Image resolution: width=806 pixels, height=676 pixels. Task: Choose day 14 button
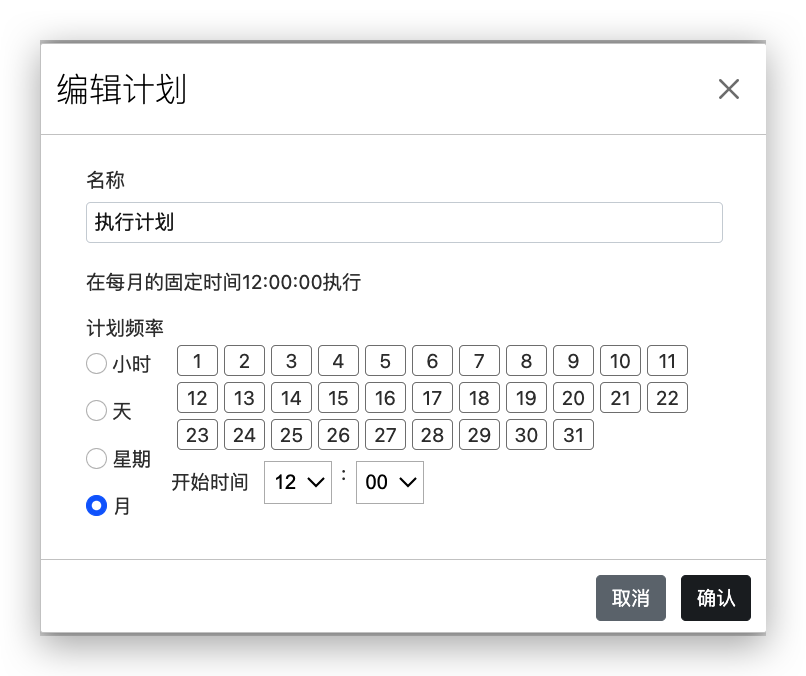291,398
